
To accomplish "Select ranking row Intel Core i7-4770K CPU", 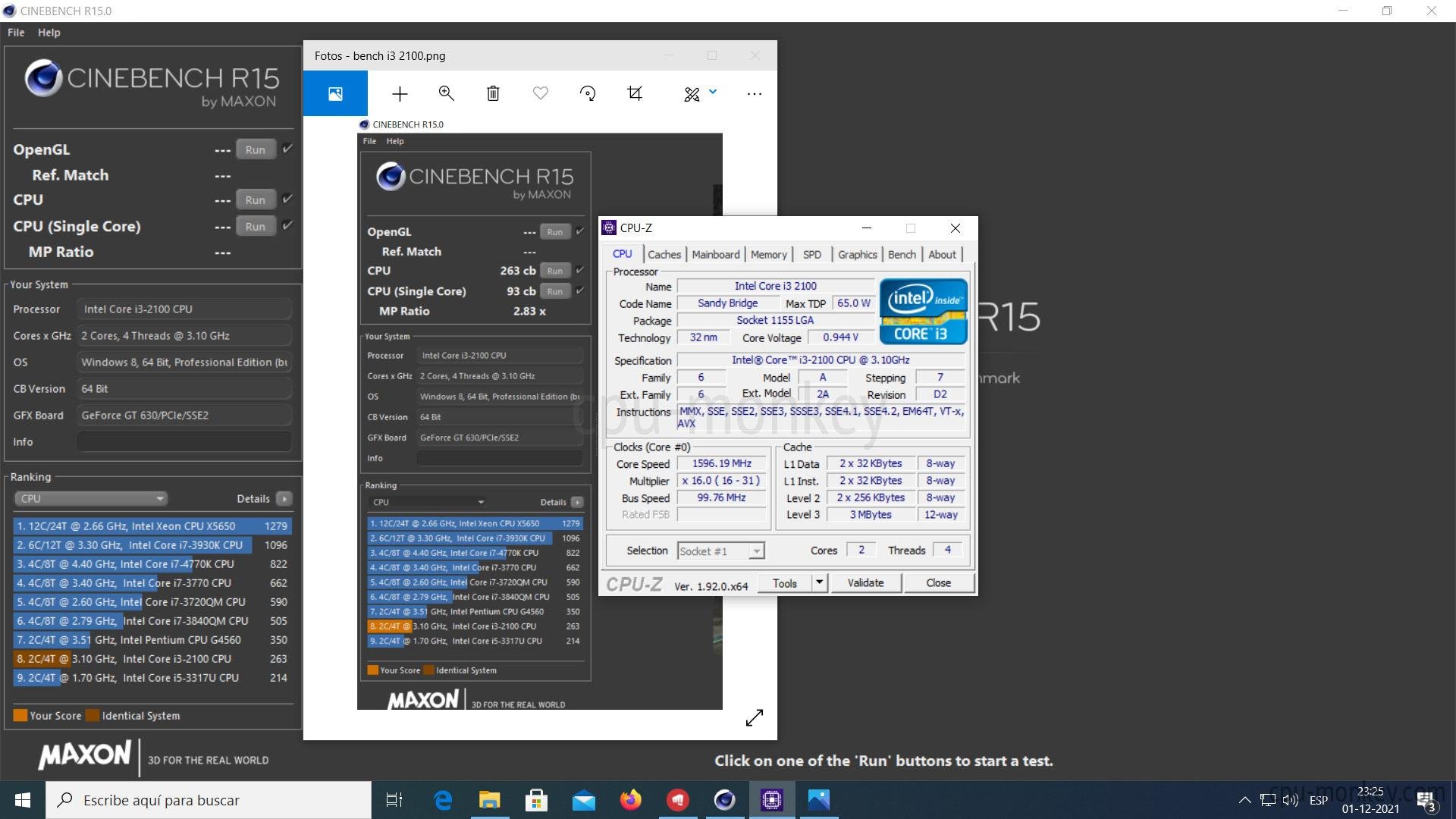I will pos(152,563).
